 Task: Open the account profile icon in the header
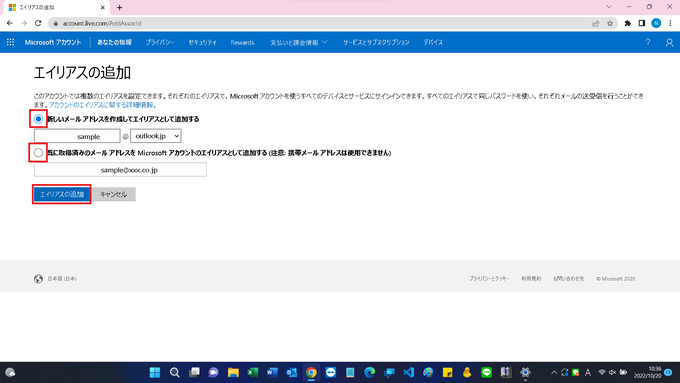click(669, 43)
